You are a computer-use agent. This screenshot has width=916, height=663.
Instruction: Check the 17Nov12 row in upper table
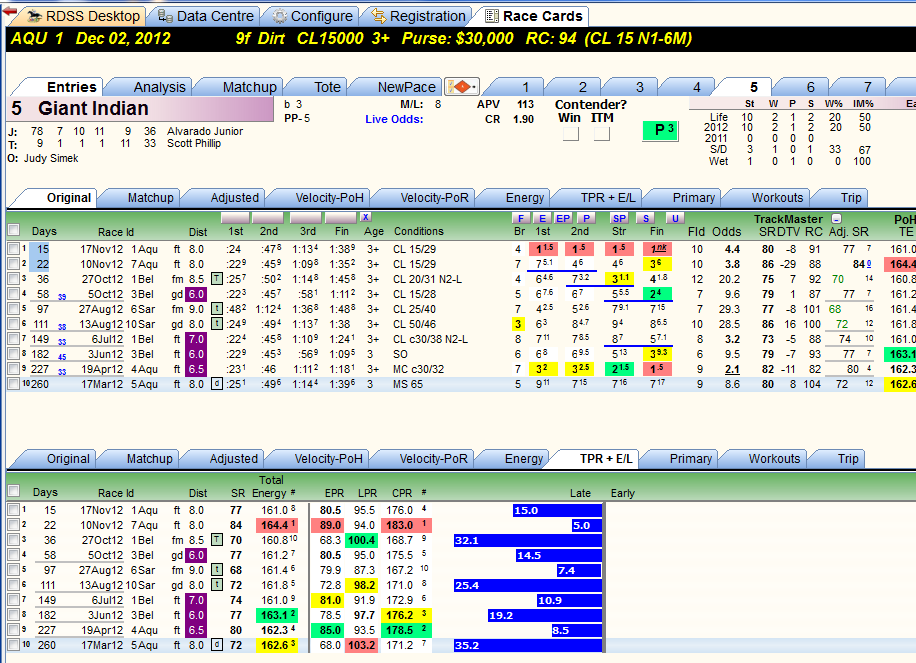coord(14,249)
